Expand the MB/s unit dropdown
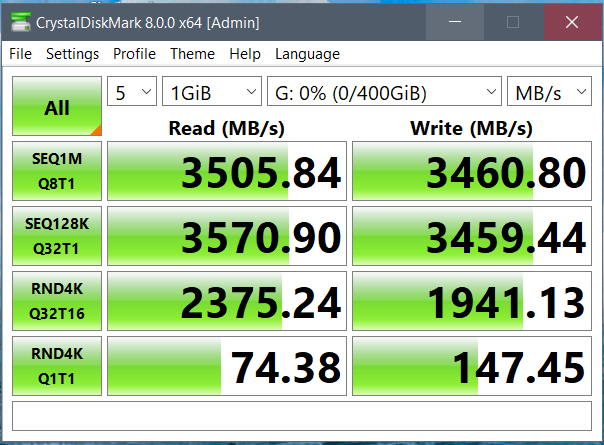This screenshot has width=604, height=445. coord(549,91)
